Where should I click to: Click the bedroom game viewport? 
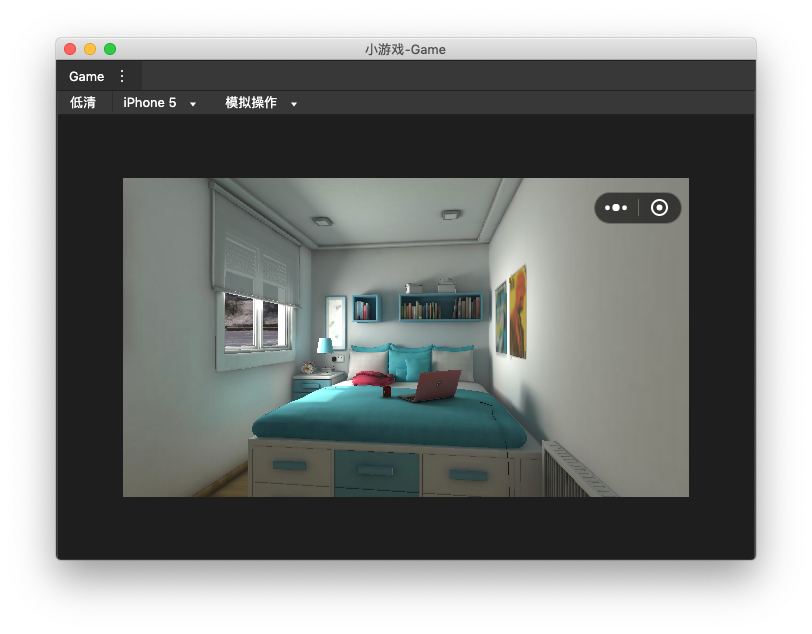click(x=405, y=337)
